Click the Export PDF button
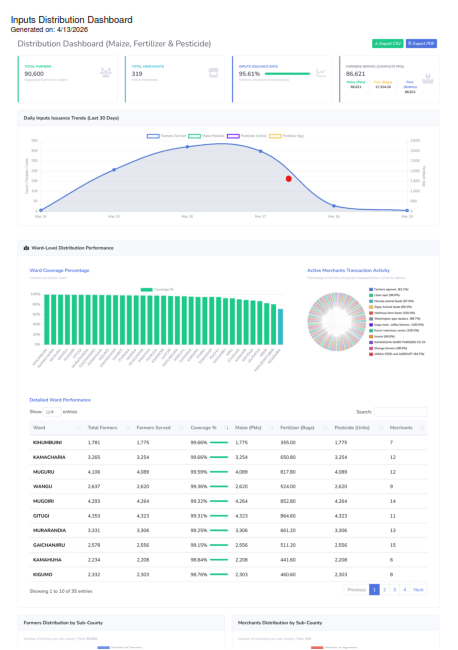Viewport: 458px width, 650px height. (421, 44)
